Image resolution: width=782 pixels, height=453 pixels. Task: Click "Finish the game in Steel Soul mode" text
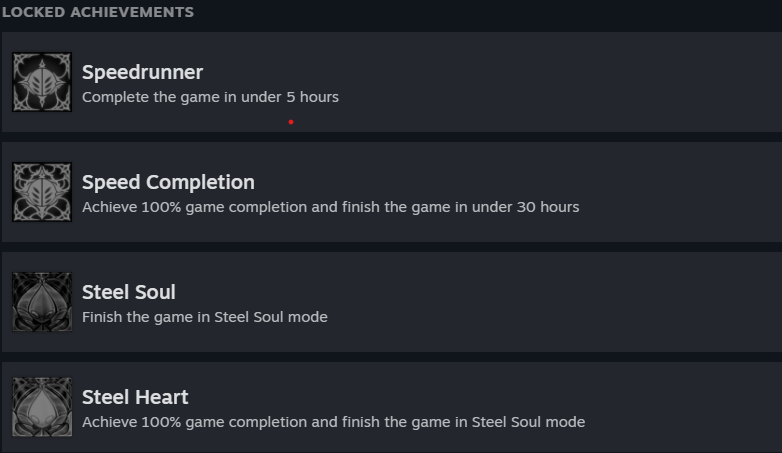click(204, 317)
